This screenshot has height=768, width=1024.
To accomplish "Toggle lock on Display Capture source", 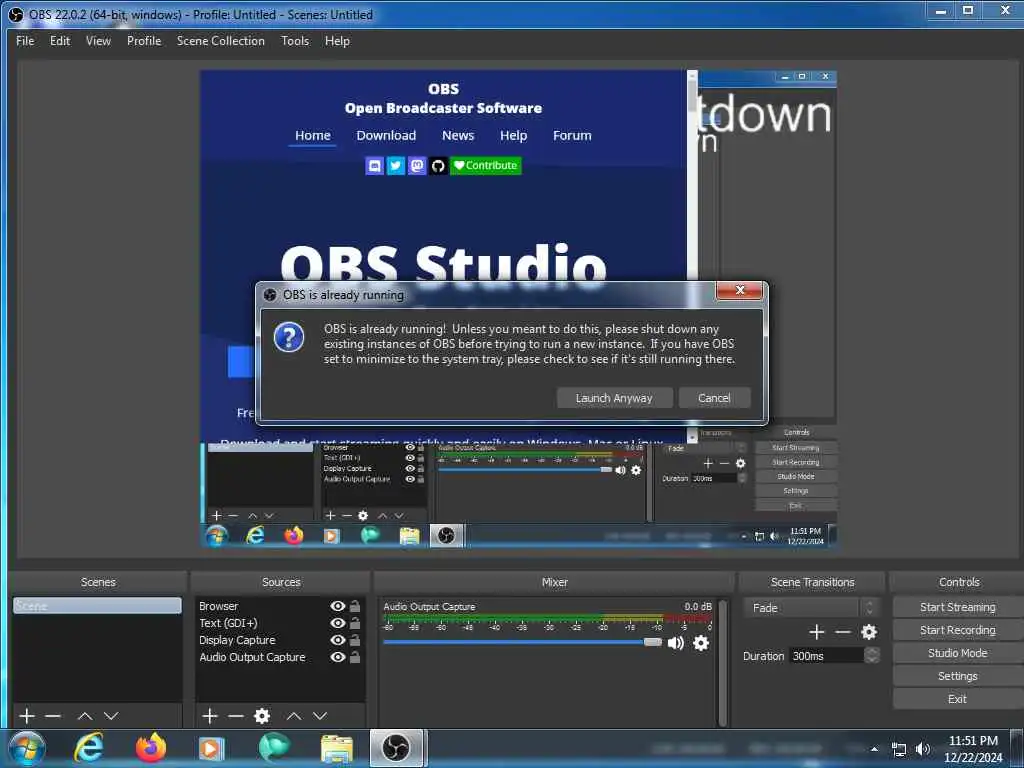I will (355, 640).
